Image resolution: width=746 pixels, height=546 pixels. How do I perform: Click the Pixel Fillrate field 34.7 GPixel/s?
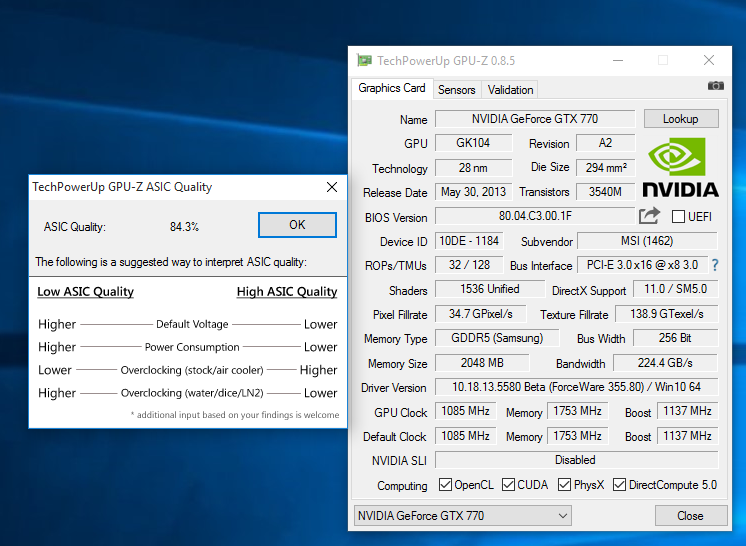(x=481, y=314)
